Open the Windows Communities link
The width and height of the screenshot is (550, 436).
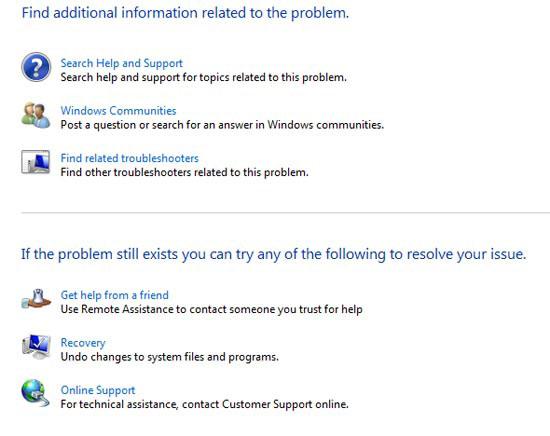pyautogui.click(x=118, y=110)
